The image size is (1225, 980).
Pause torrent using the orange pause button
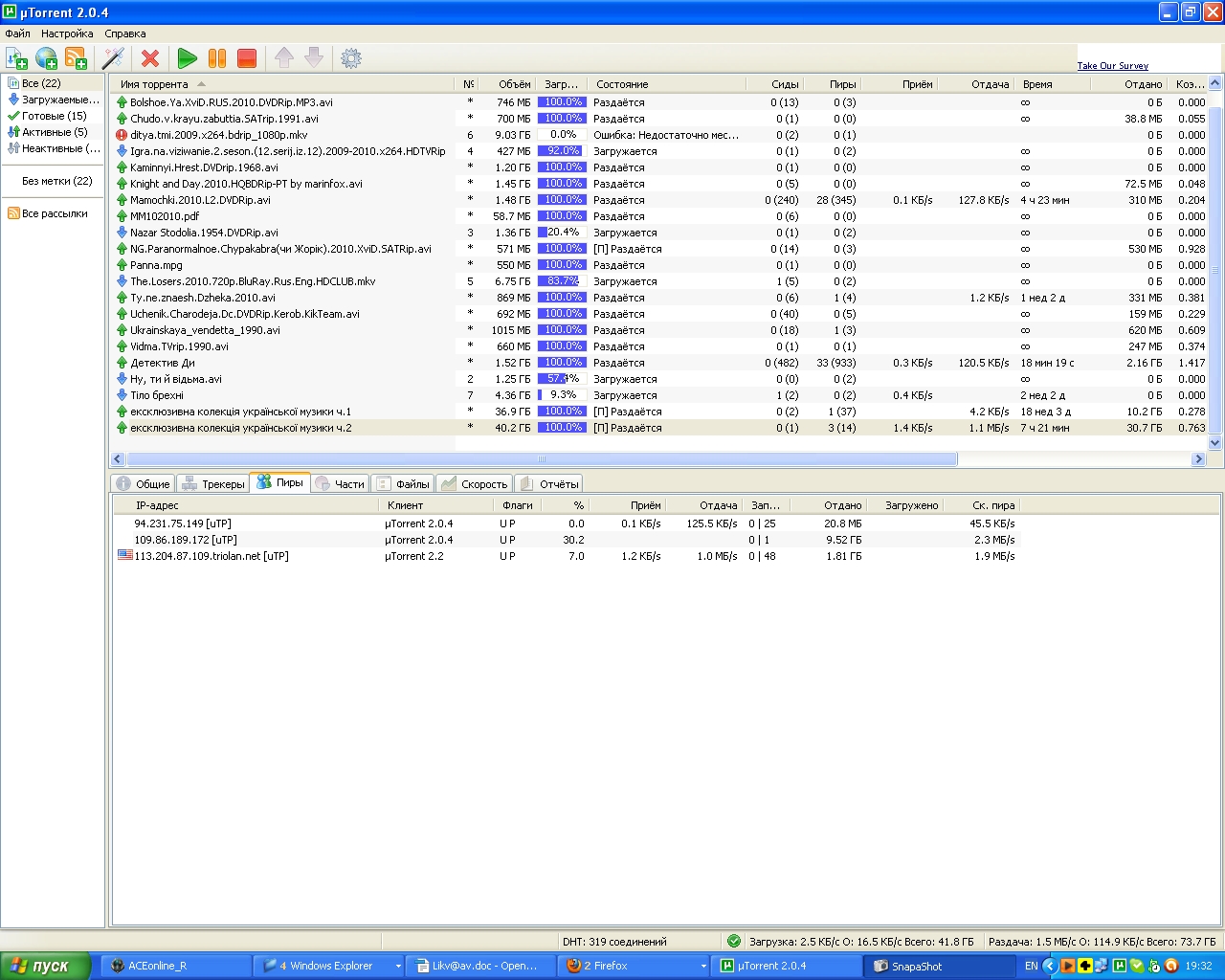(217, 58)
